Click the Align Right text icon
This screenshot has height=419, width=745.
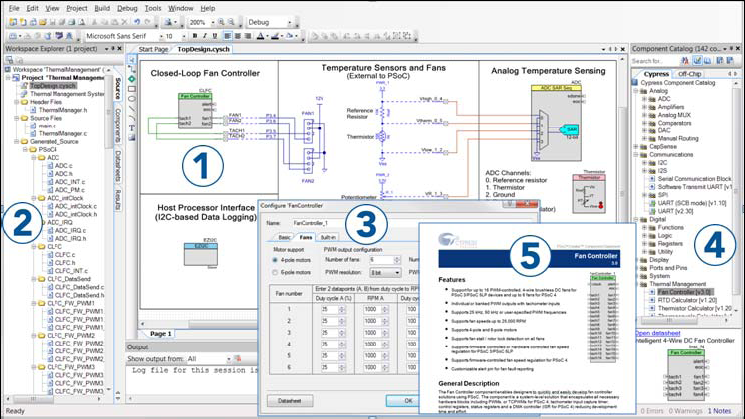pos(248,36)
